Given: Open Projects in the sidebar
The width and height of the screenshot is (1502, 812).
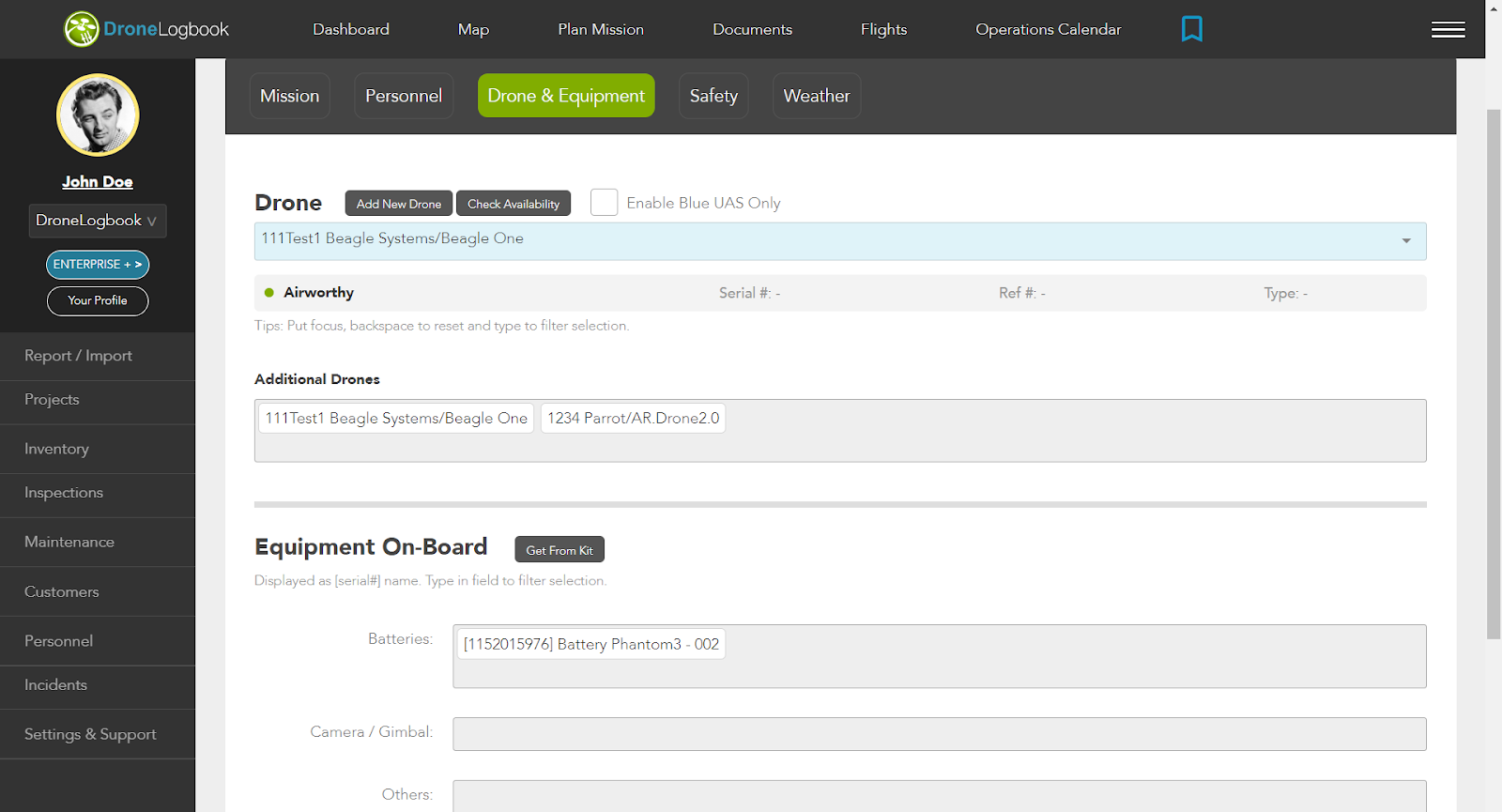Looking at the screenshot, I should click(x=98, y=400).
